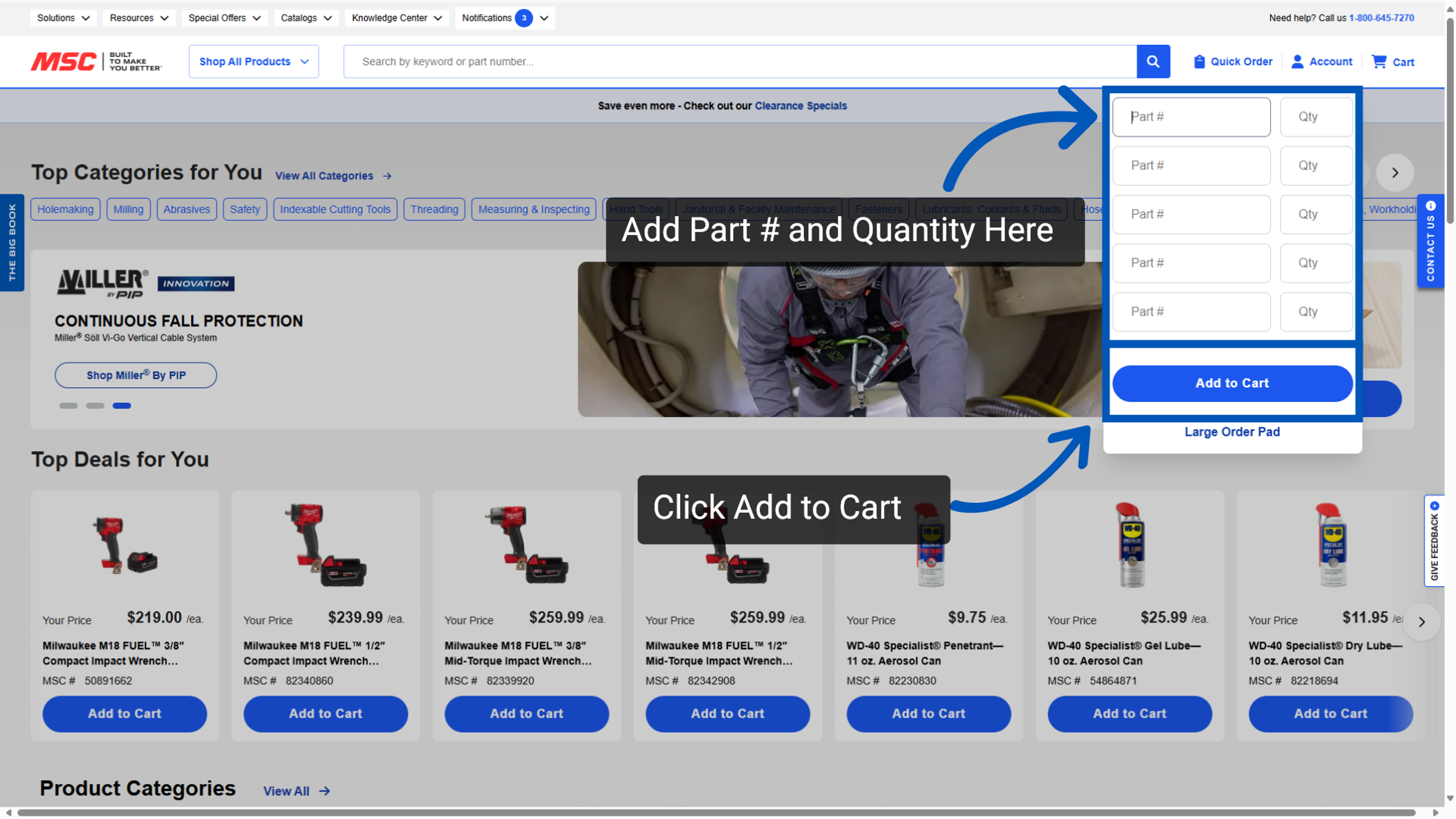
Task: Focus the fifth Qty field
Action: coord(1316,312)
